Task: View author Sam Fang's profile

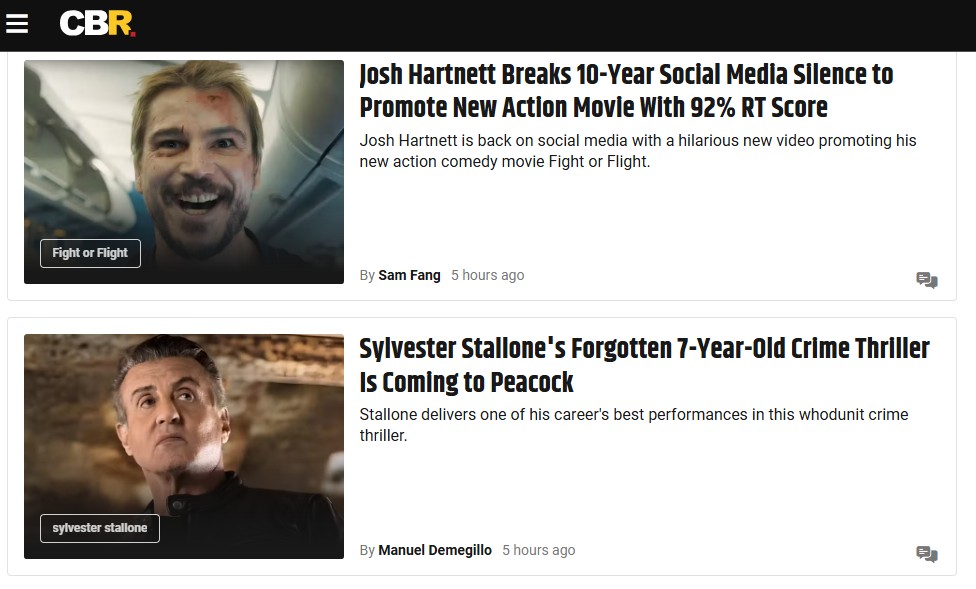Action: click(x=409, y=275)
